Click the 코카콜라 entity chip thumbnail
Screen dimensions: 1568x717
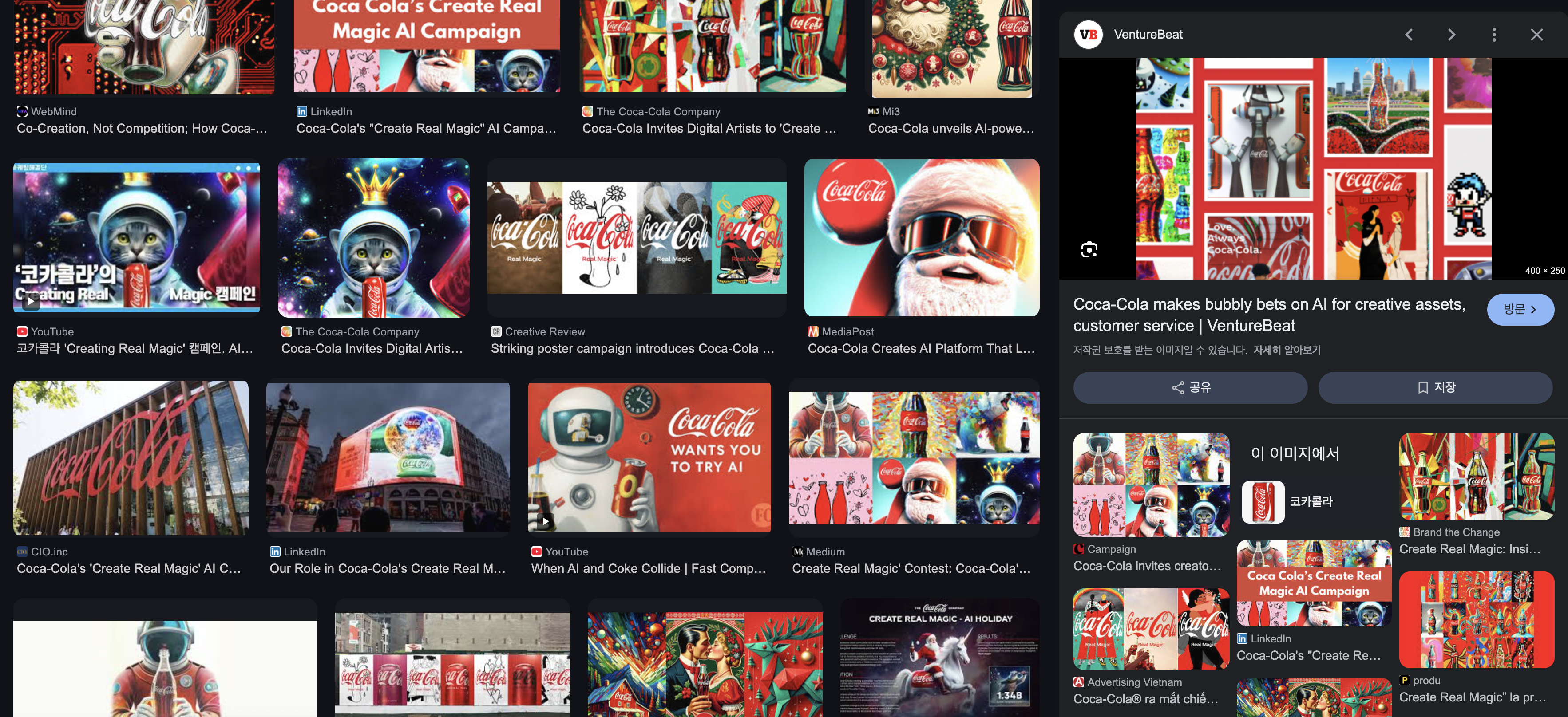click(1263, 502)
